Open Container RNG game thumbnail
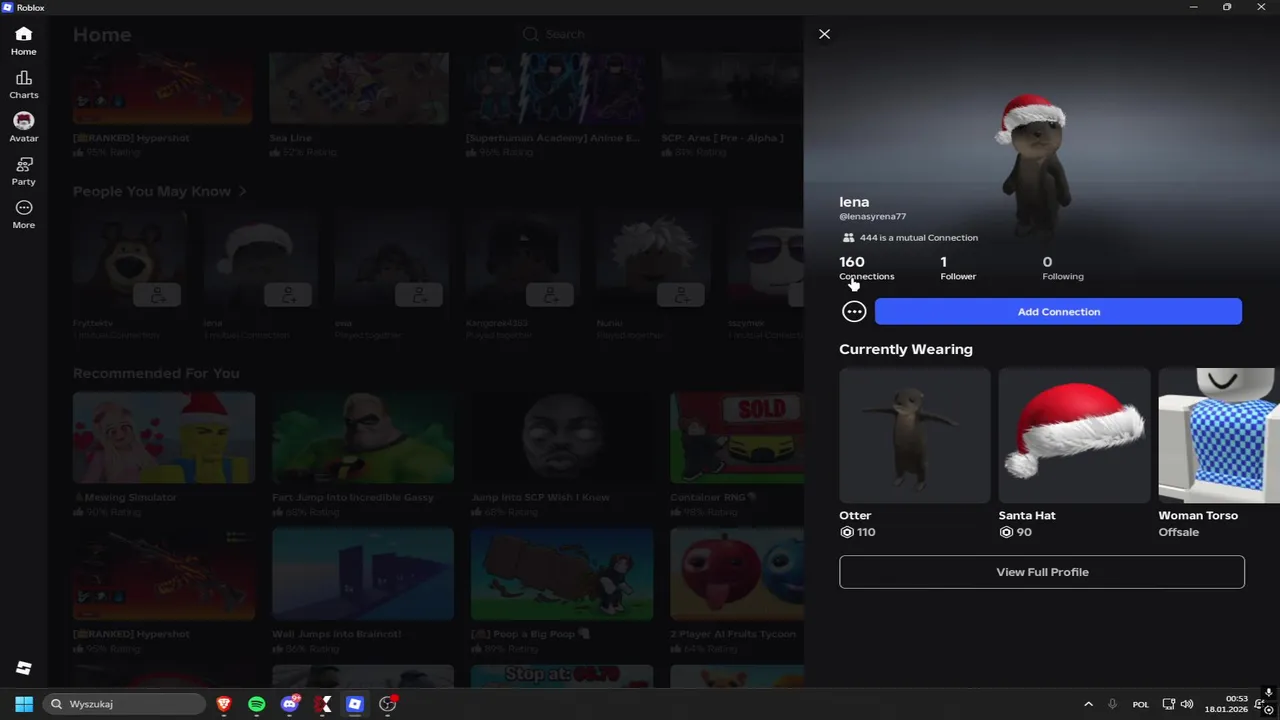 tap(737, 437)
